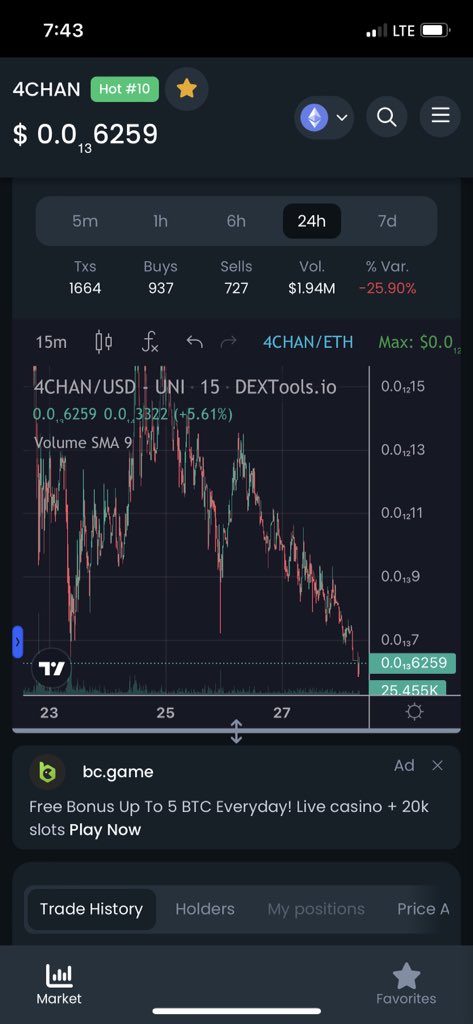473x1024 pixels.
Task: Click date label 27 on time axis
Action: (282, 712)
